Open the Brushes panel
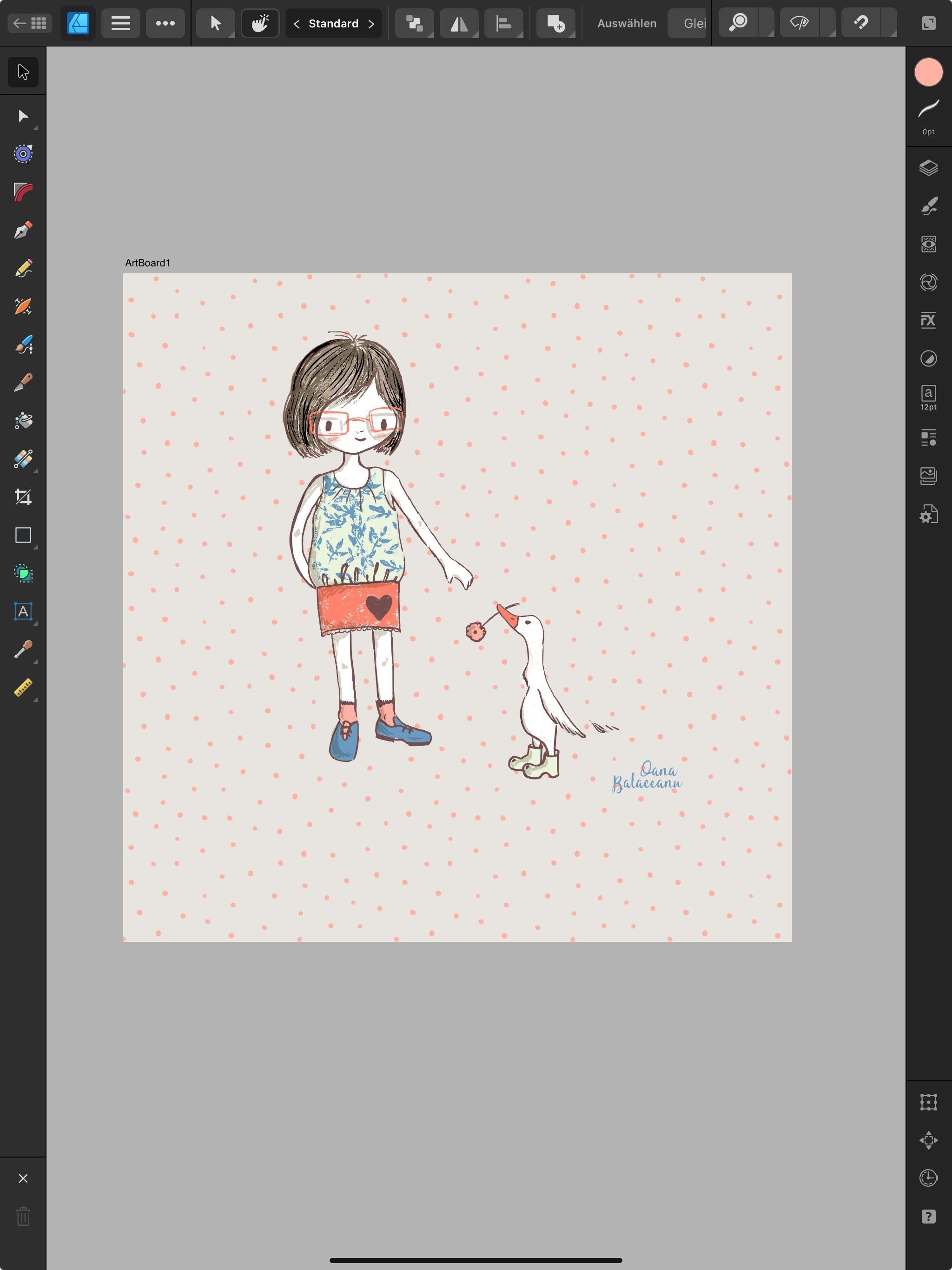952x1270 pixels. (x=928, y=205)
